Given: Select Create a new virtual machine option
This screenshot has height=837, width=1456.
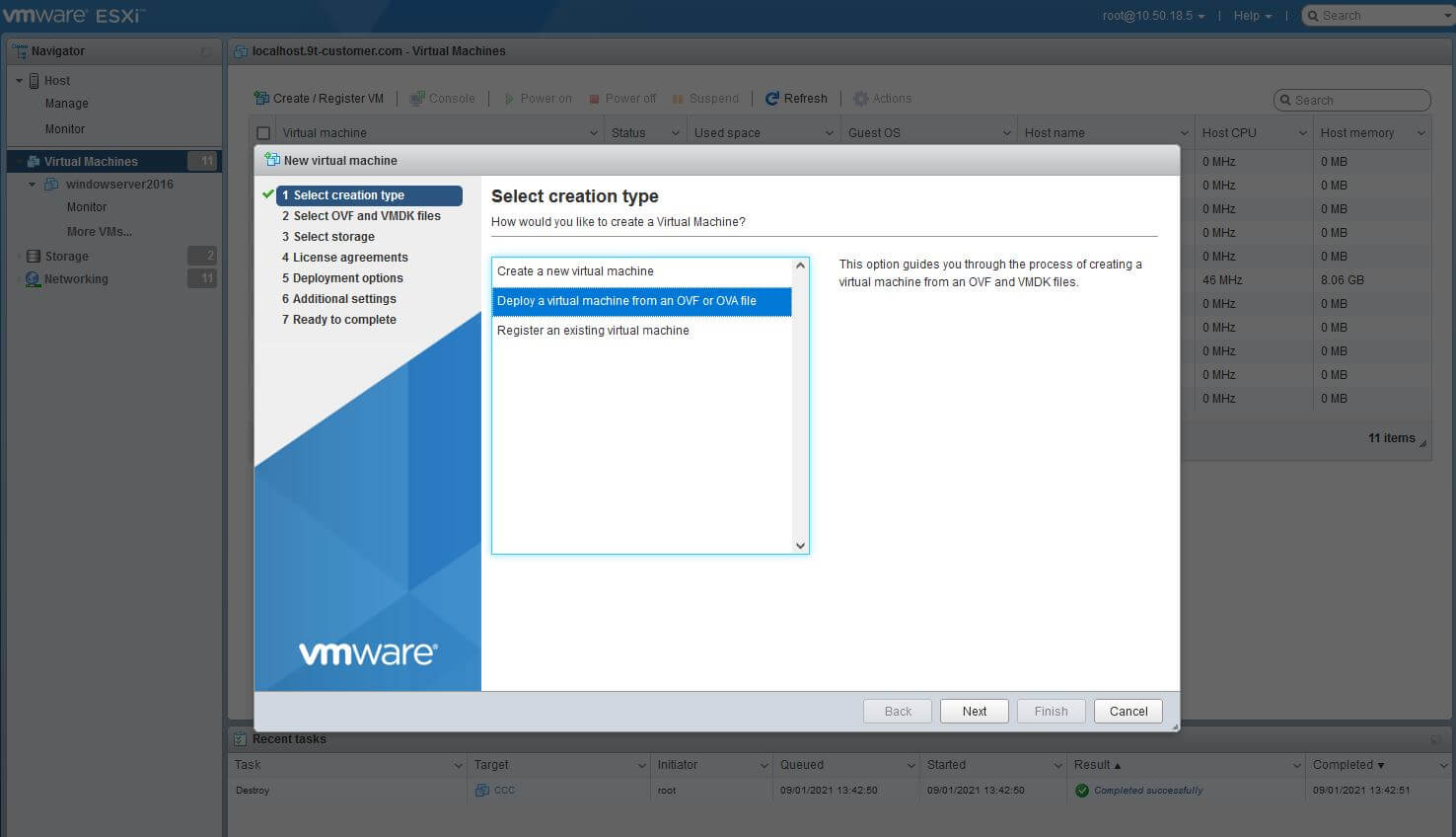Looking at the screenshot, I should (575, 270).
